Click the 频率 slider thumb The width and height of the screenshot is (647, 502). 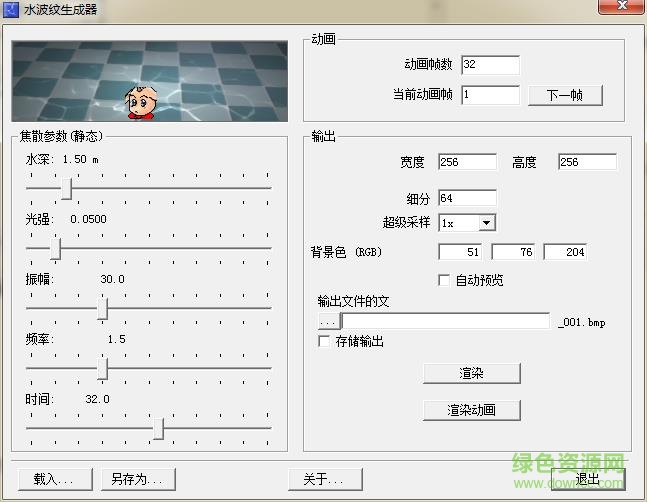point(102,369)
